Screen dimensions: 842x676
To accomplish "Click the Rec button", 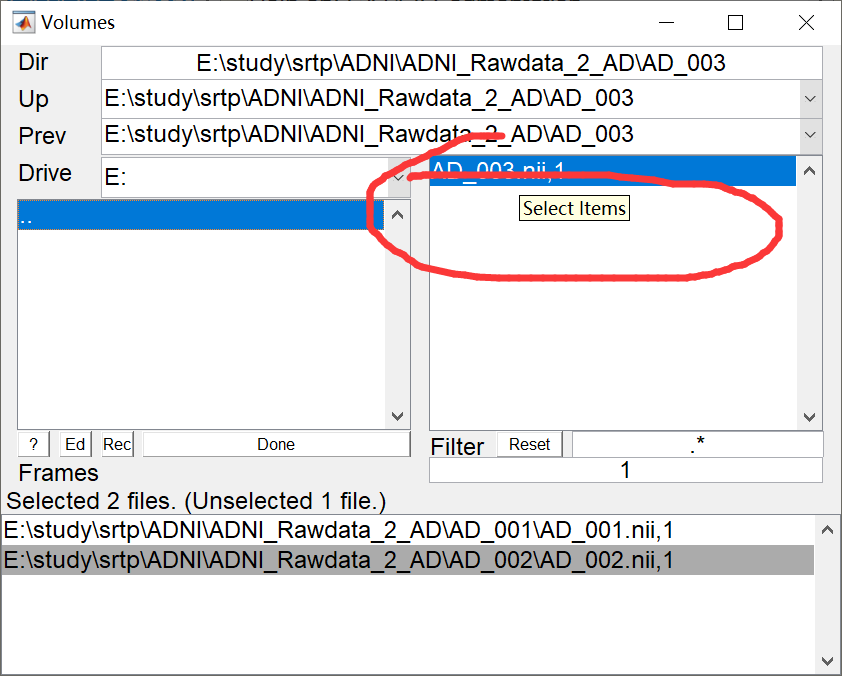I will [116, 444].
